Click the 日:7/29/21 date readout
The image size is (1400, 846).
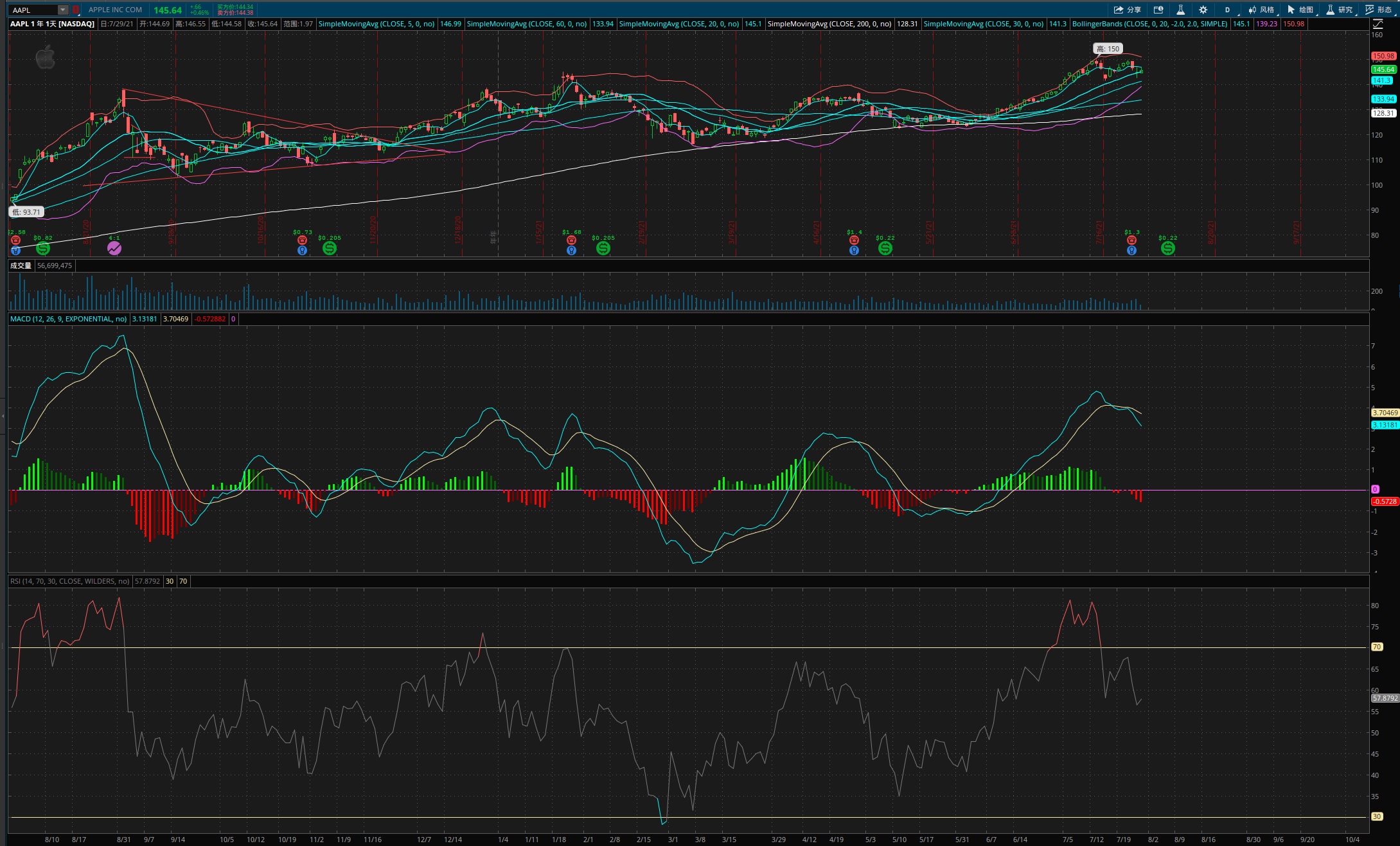[117, 24]
